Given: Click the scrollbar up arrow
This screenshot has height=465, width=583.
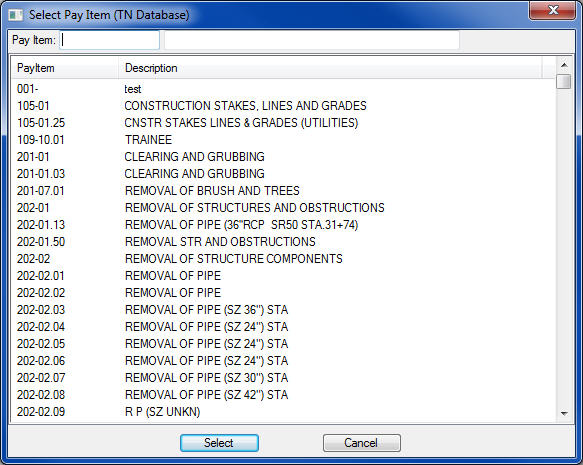Looking at the screenshot, I should tap(564, 65).
